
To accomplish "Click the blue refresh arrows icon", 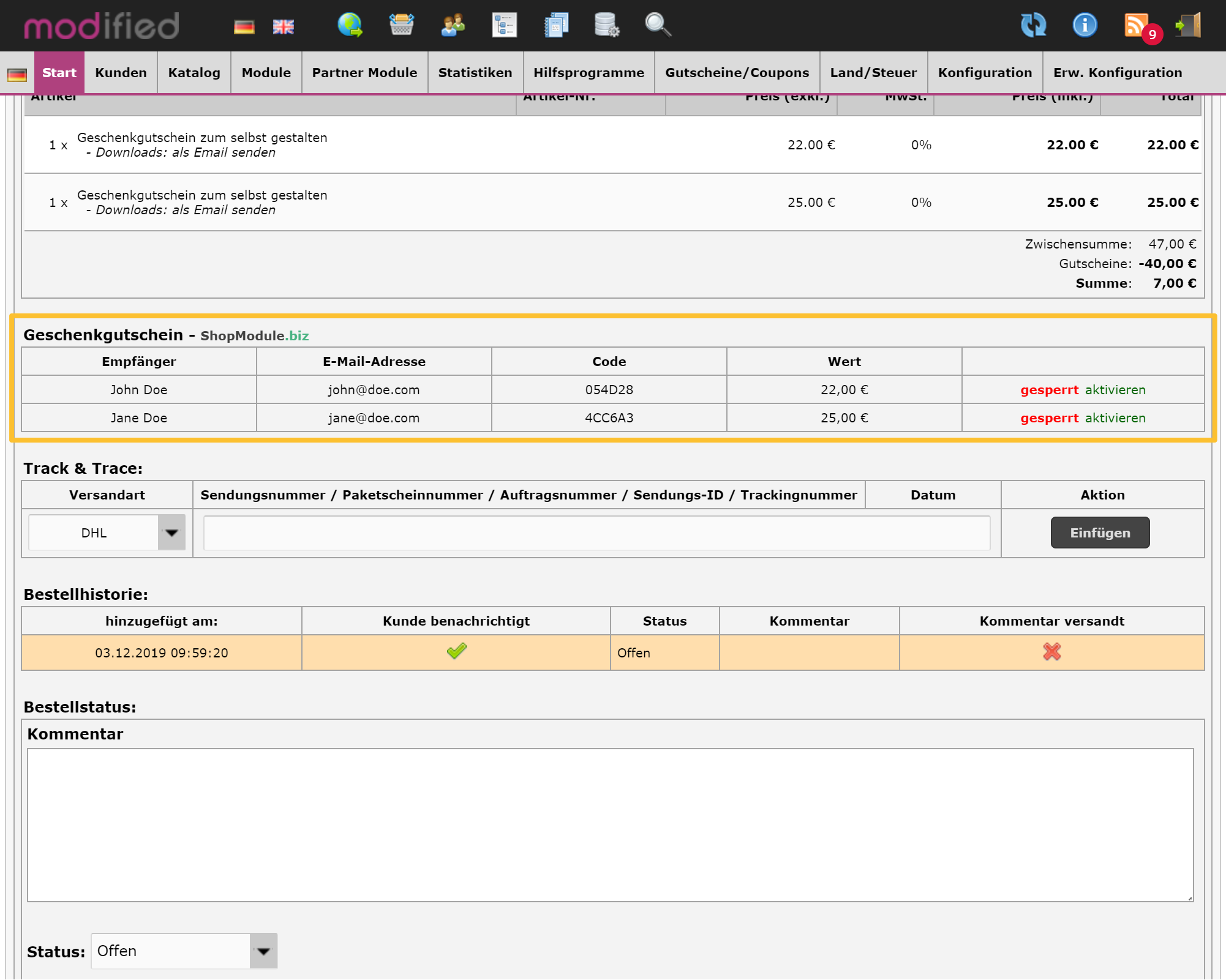I will (1033, 26).
